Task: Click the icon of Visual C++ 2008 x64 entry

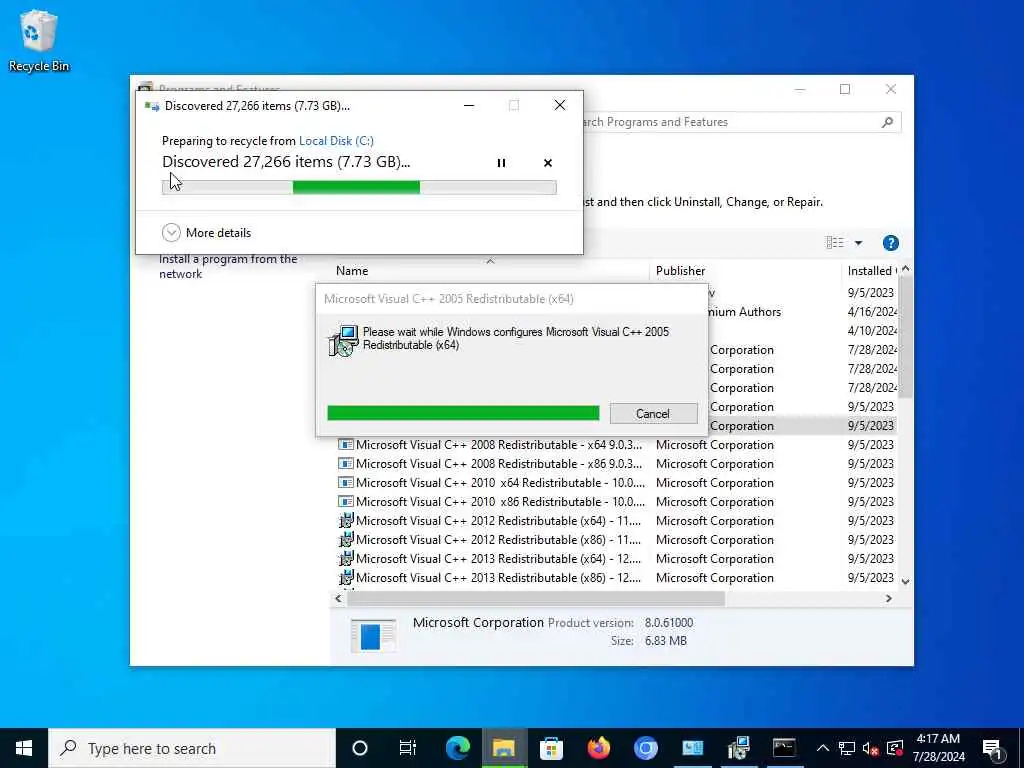Action: 345,445
